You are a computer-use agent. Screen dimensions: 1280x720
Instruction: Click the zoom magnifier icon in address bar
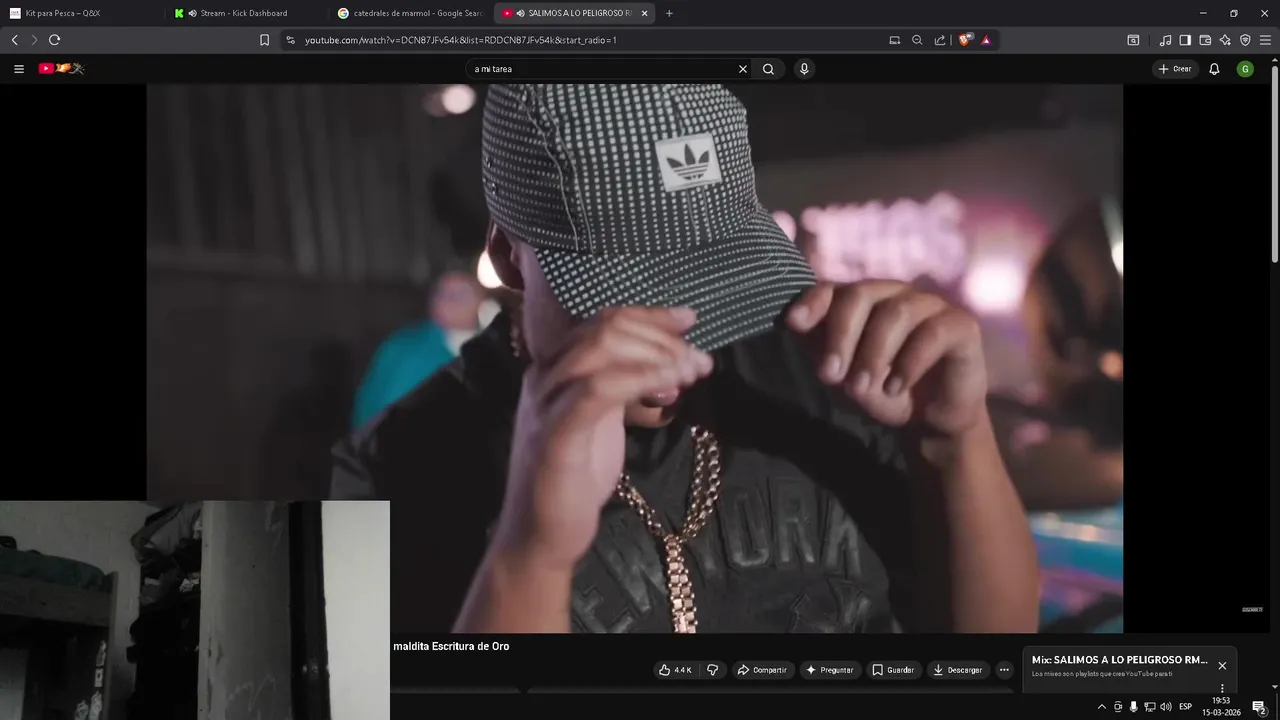tap(917, 40)
